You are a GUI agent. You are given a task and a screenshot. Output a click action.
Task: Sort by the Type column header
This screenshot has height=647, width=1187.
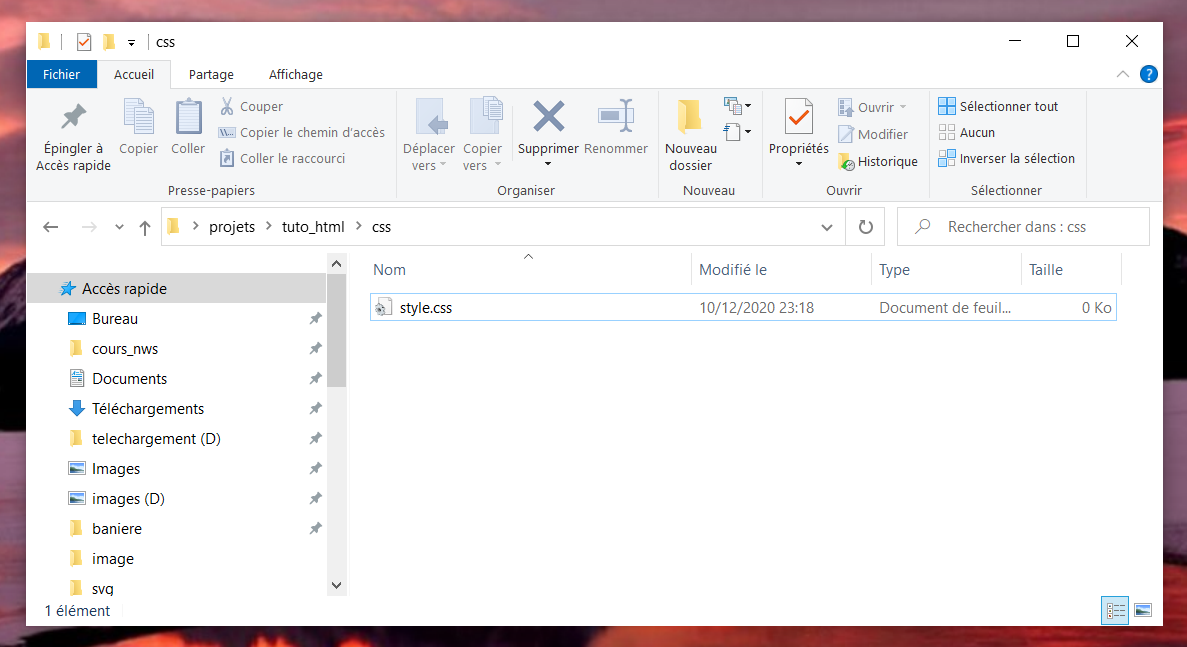click(x=946, y=270)
